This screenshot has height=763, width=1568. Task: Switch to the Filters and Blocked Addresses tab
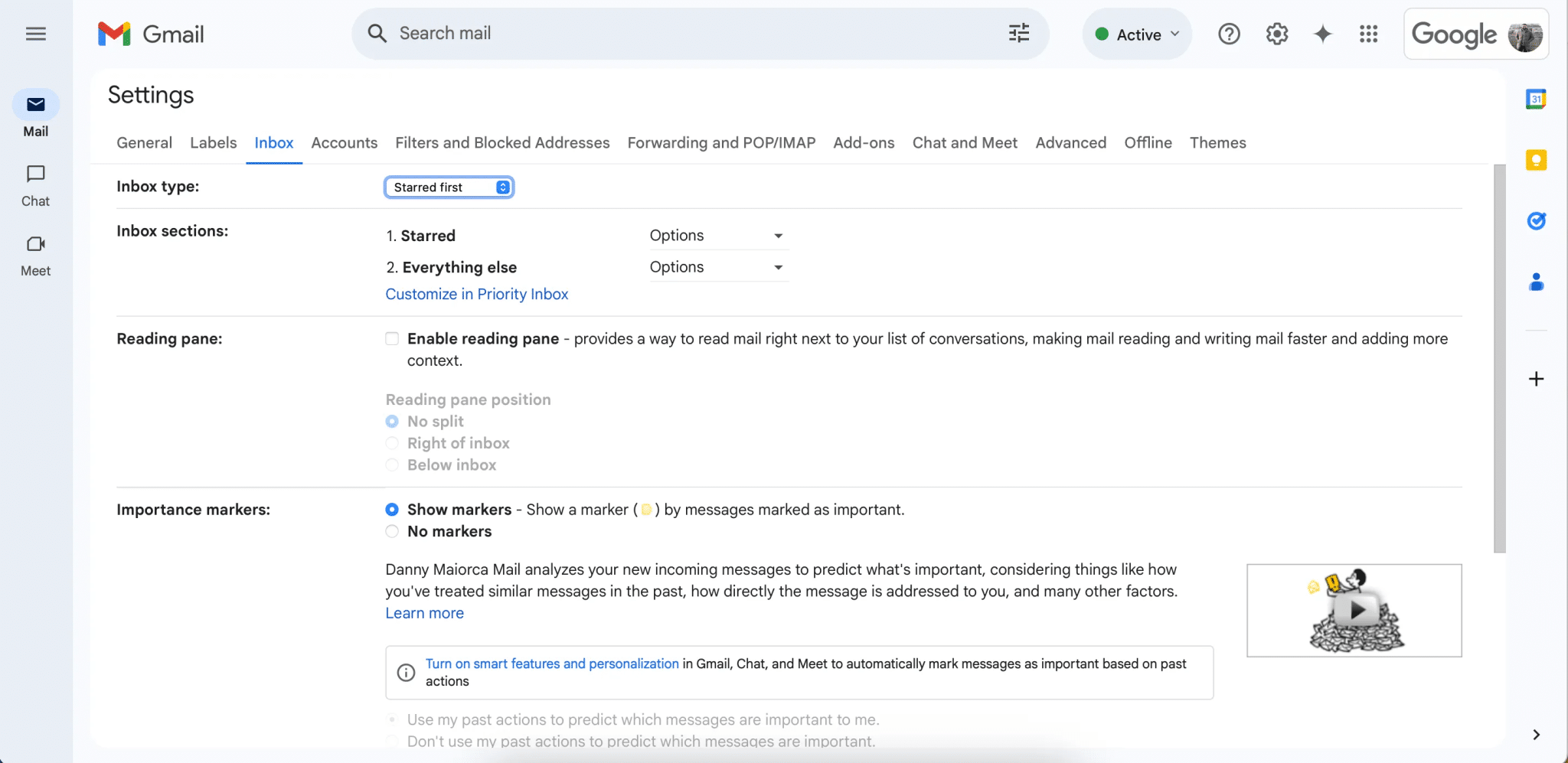coord(501,142)
